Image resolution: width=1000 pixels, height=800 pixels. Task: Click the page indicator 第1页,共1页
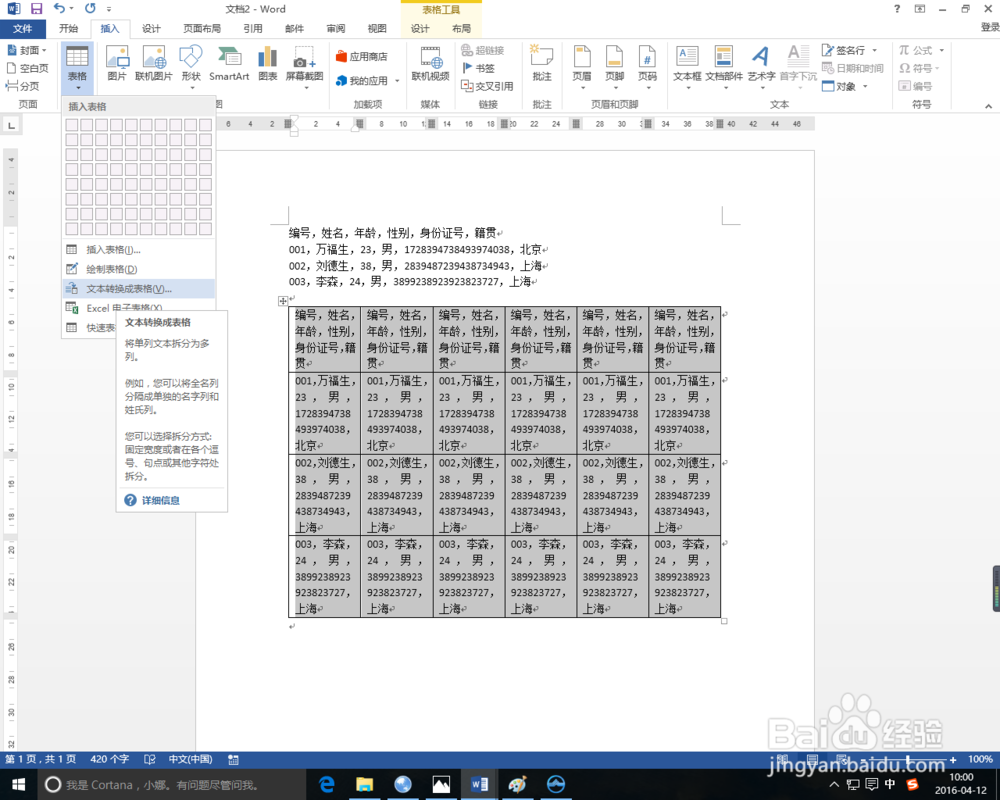(41, 759)
